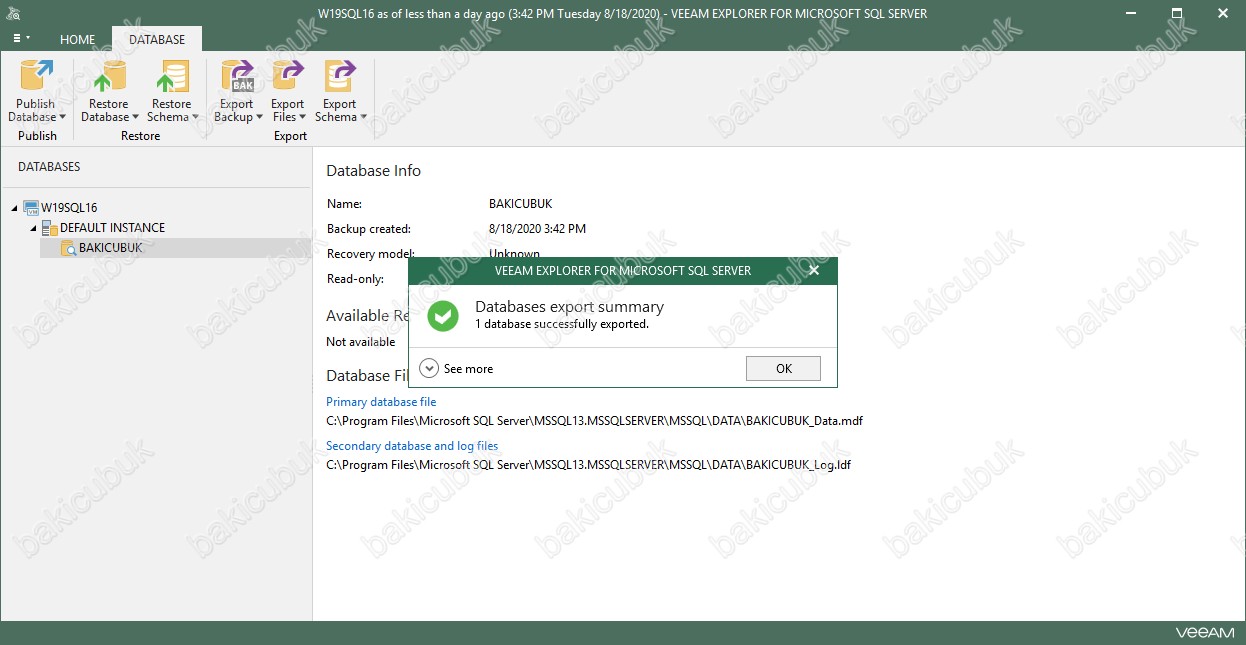
Task: Click the Export Backup icon
Action: [x=237, y=77]
